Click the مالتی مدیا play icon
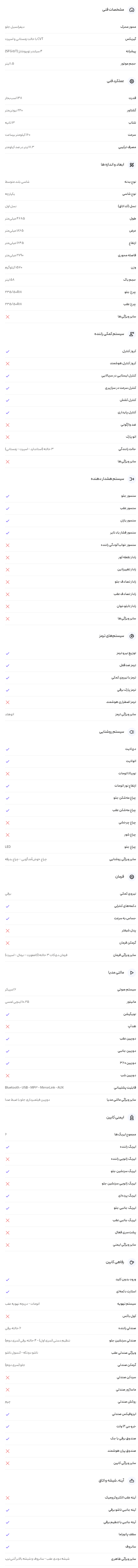The height and width of the screenshot is (1568, 138). point(132,973)
